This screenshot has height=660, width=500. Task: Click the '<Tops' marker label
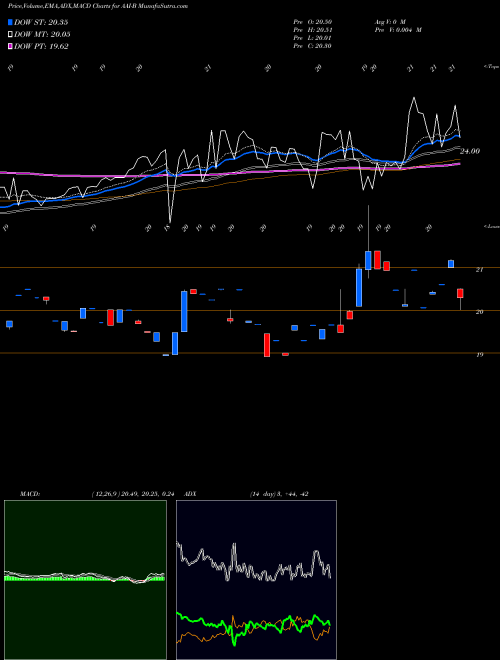pyautogui.click(x=491, y=67)
